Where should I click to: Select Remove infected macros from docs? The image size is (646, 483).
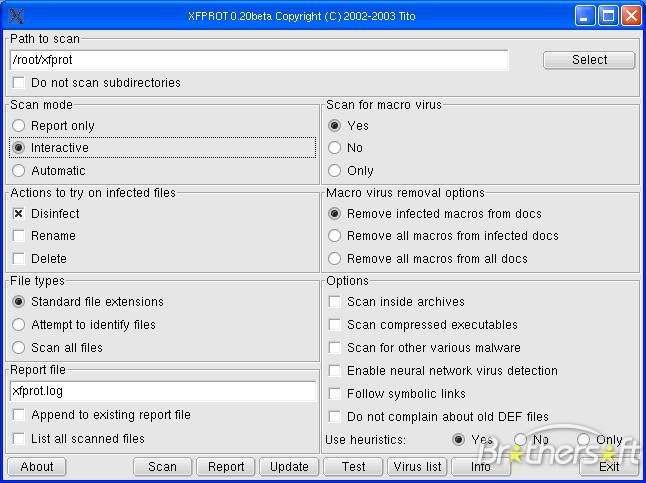(x=335, y=213)
